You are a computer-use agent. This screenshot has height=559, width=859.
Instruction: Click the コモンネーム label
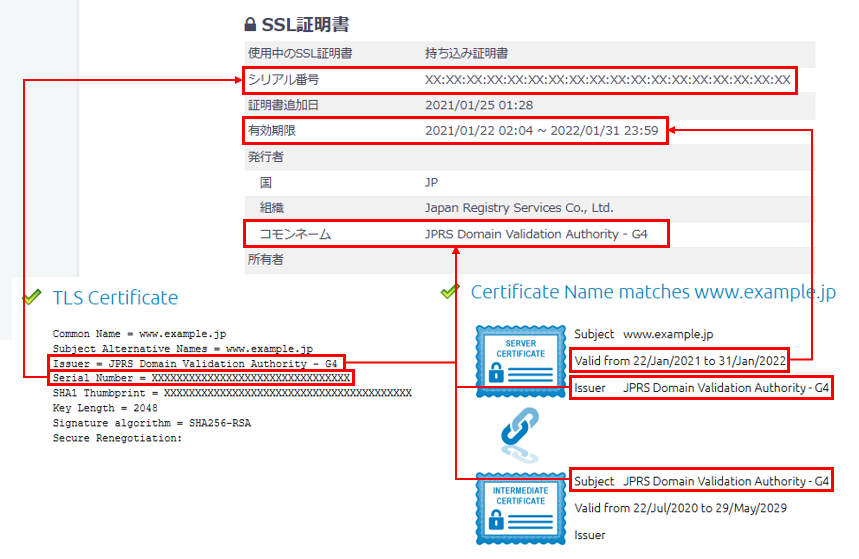[x=295, y=234]
